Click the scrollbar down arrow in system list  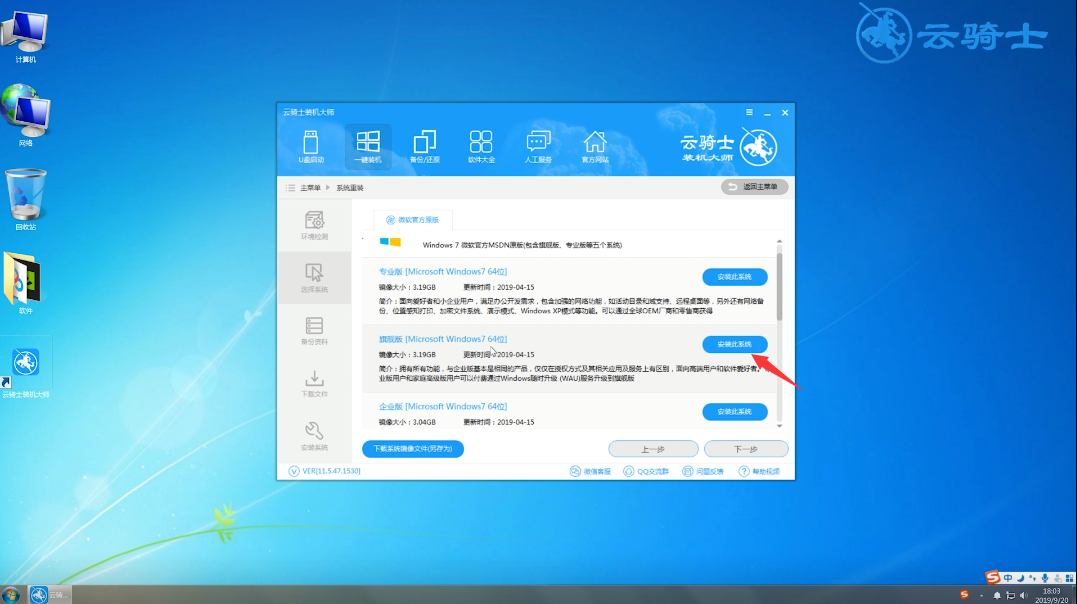click(780, 426)
